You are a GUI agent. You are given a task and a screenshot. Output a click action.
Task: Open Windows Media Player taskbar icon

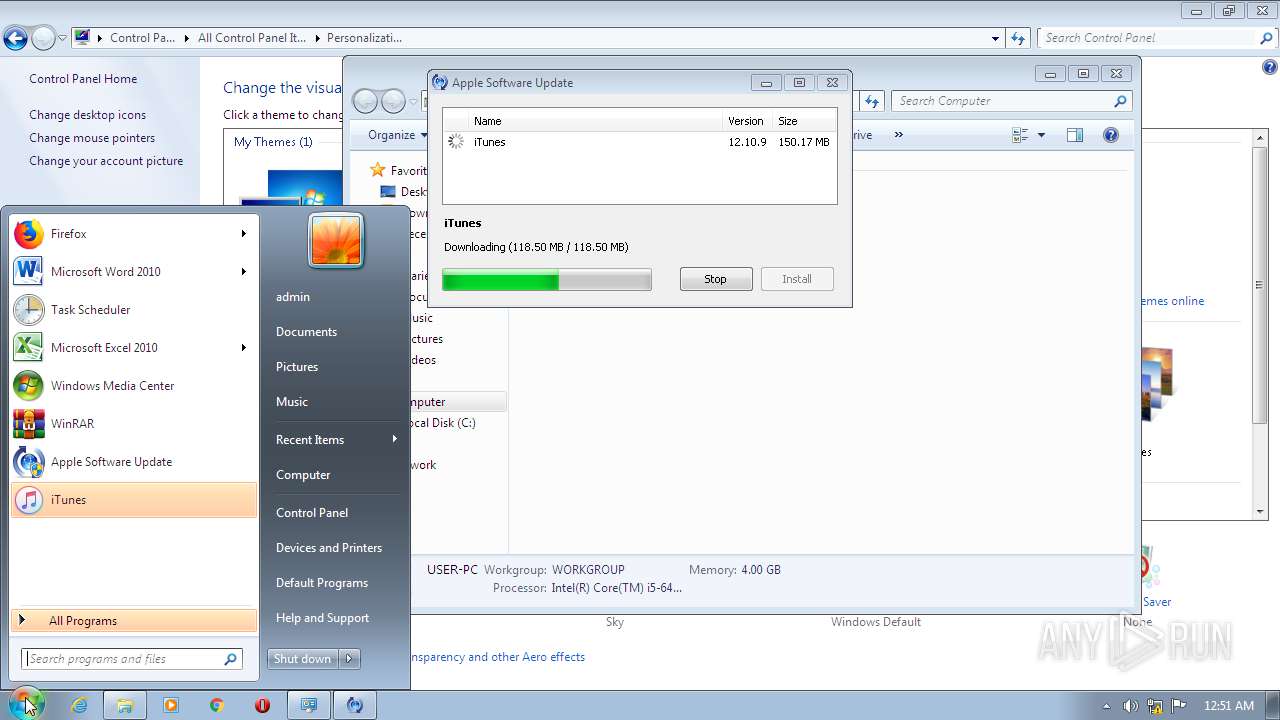tap(171, 705)
